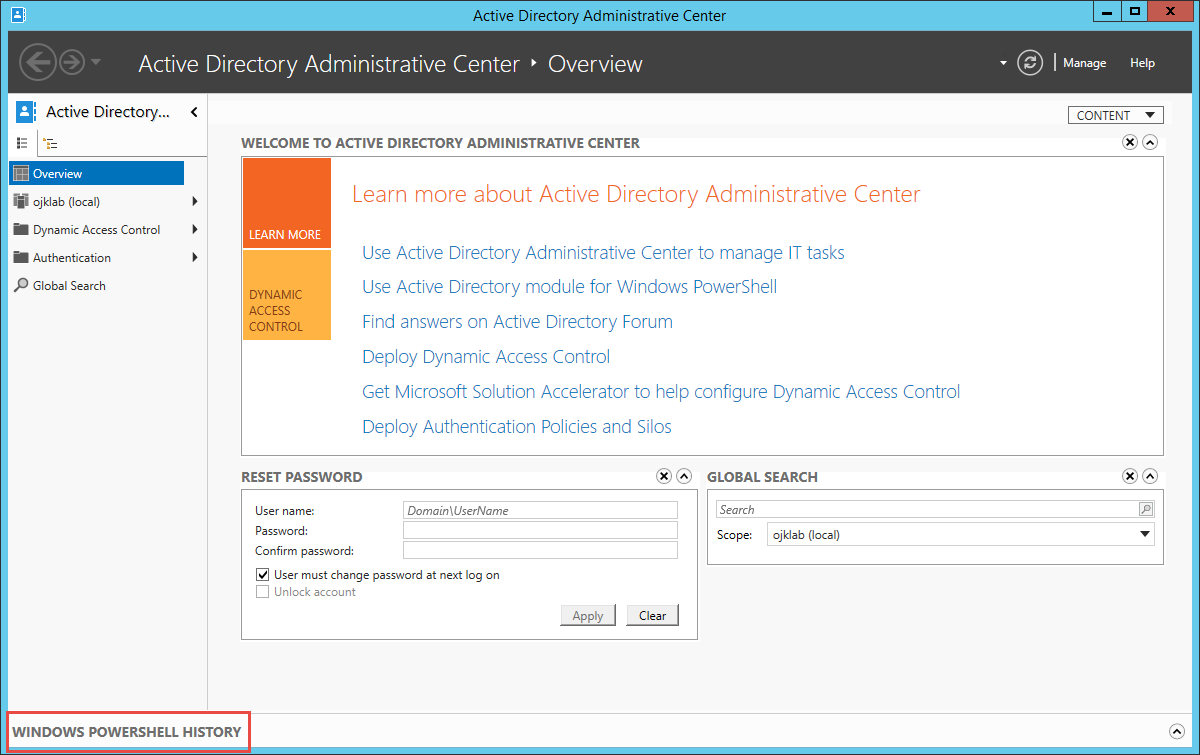Switch to list view icon in navigation pane
This screenshot has width=1200, height=755.
click(x=22, y=143)
